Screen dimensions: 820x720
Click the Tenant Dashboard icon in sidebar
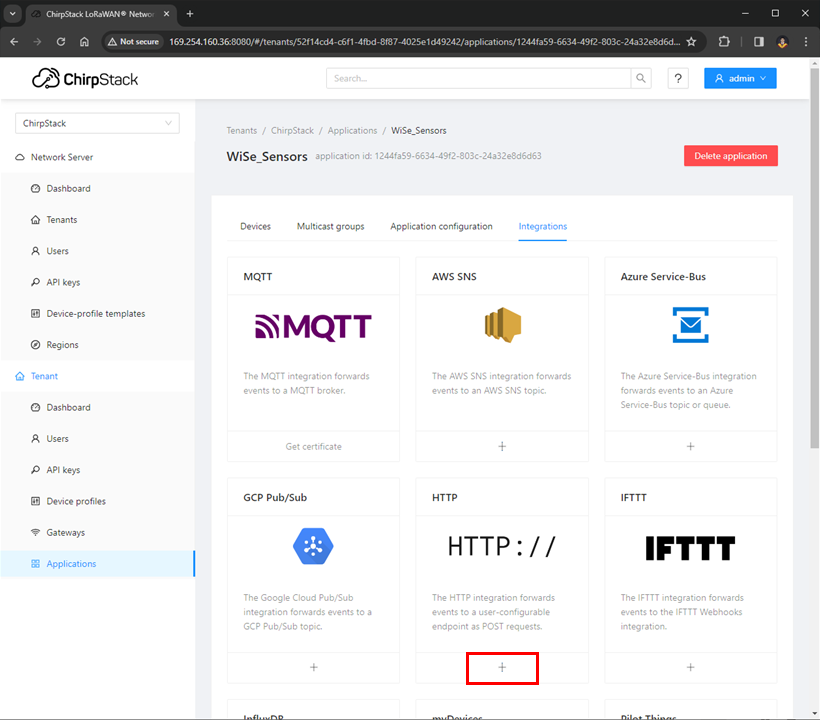point(36,407)
